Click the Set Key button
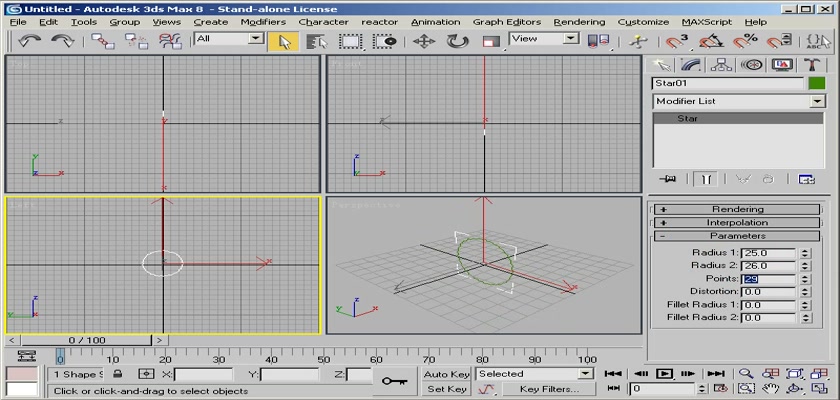Viewport: 840px width, 400px height. (446, 389)
